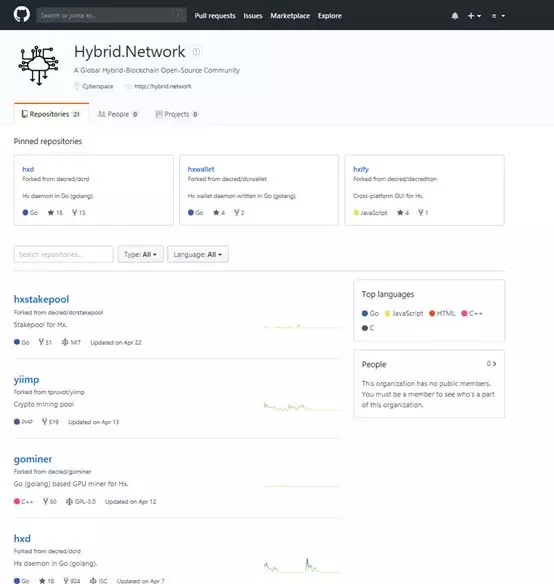Open the pinned hxify repository
554x584 pixels.
tap(361, 169)
